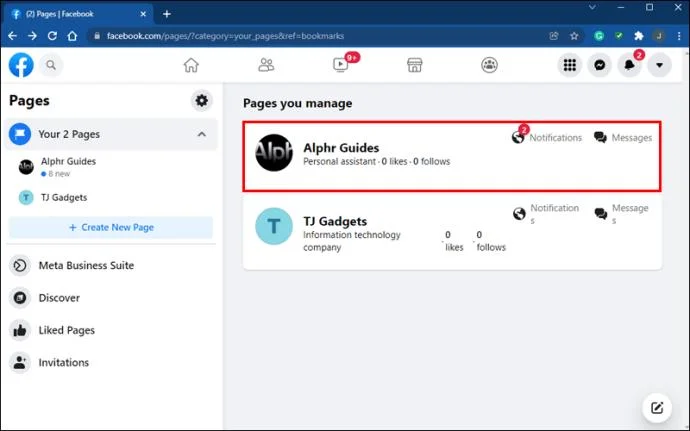Open the green checkmark extension icon
This screenshot has height=431, width=690.
click(x=619, y=36)
